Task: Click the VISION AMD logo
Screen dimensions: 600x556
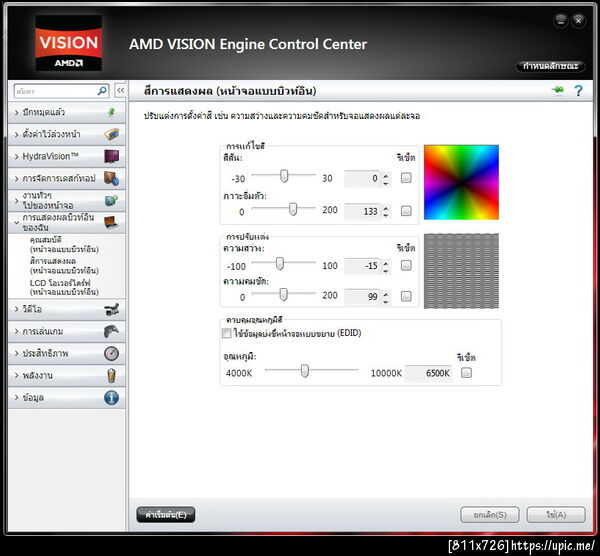Action: (68, 43)
